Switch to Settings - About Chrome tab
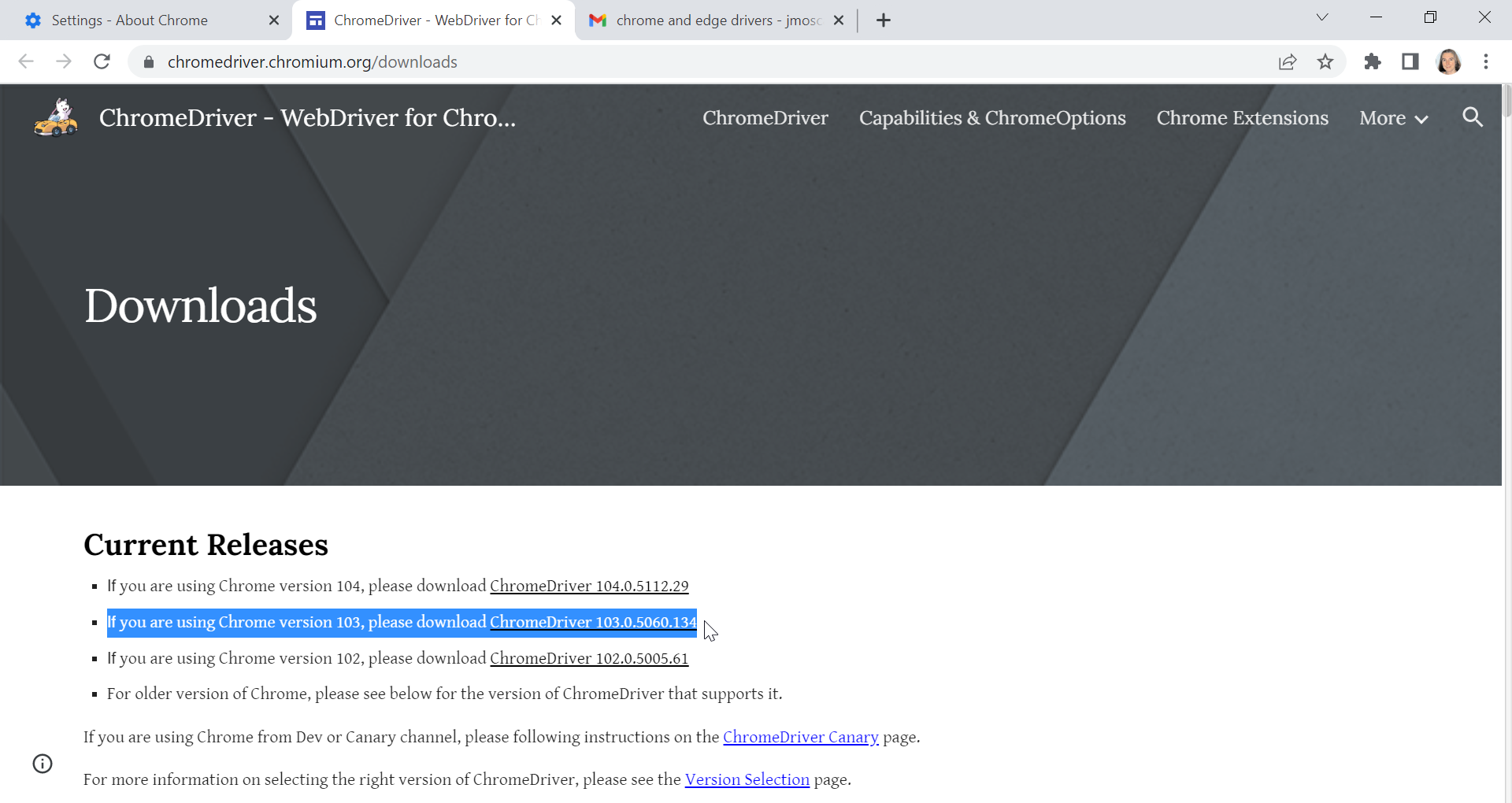The width and height of the screenshot is (1512, 803). pos(146,20)
